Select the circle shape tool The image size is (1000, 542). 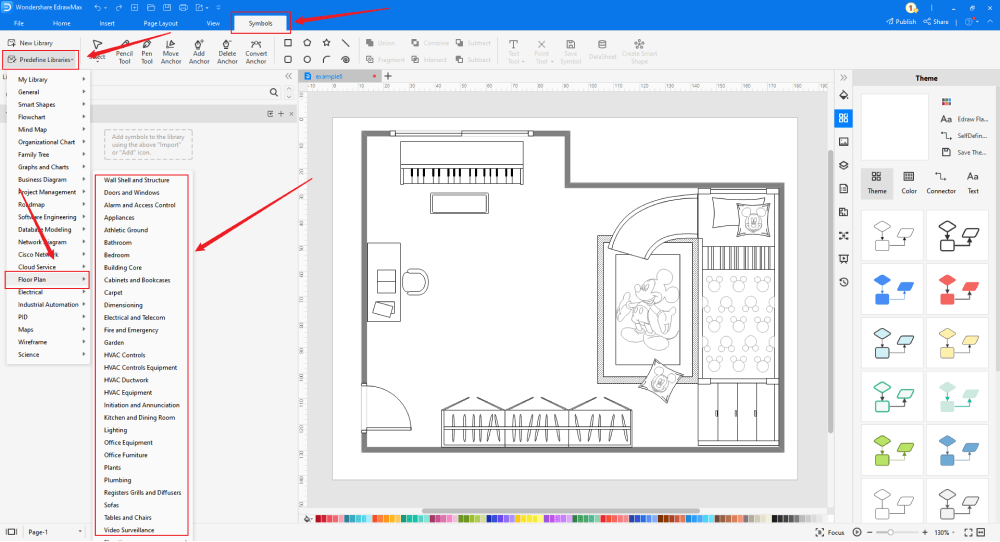[x=307, y=59]
